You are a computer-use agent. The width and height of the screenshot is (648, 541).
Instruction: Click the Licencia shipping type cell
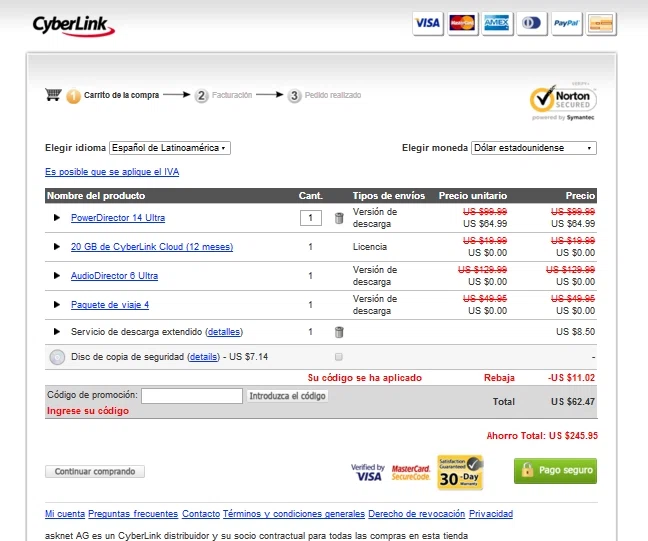tap(370, 247)
